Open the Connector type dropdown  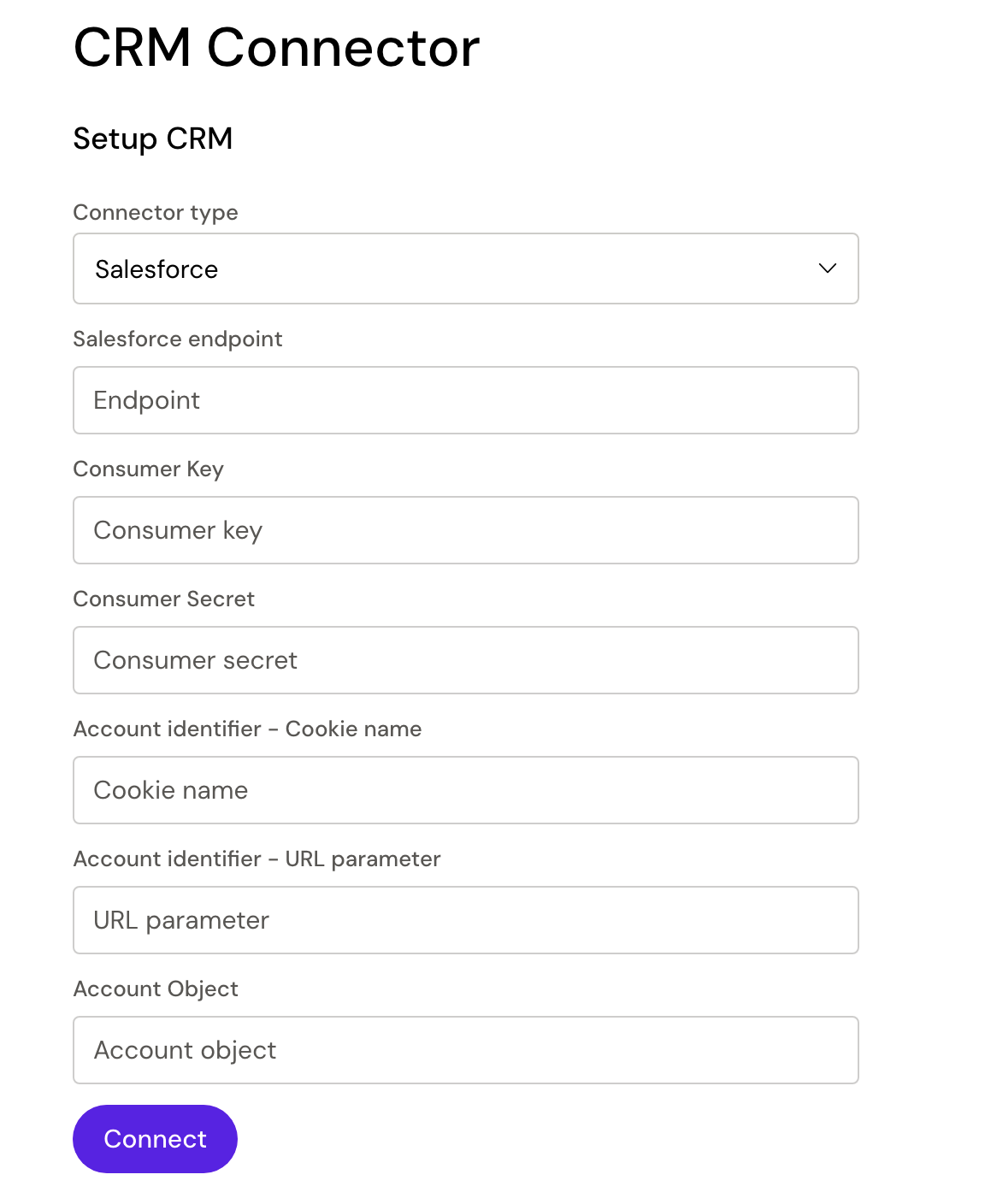[465, 269]
